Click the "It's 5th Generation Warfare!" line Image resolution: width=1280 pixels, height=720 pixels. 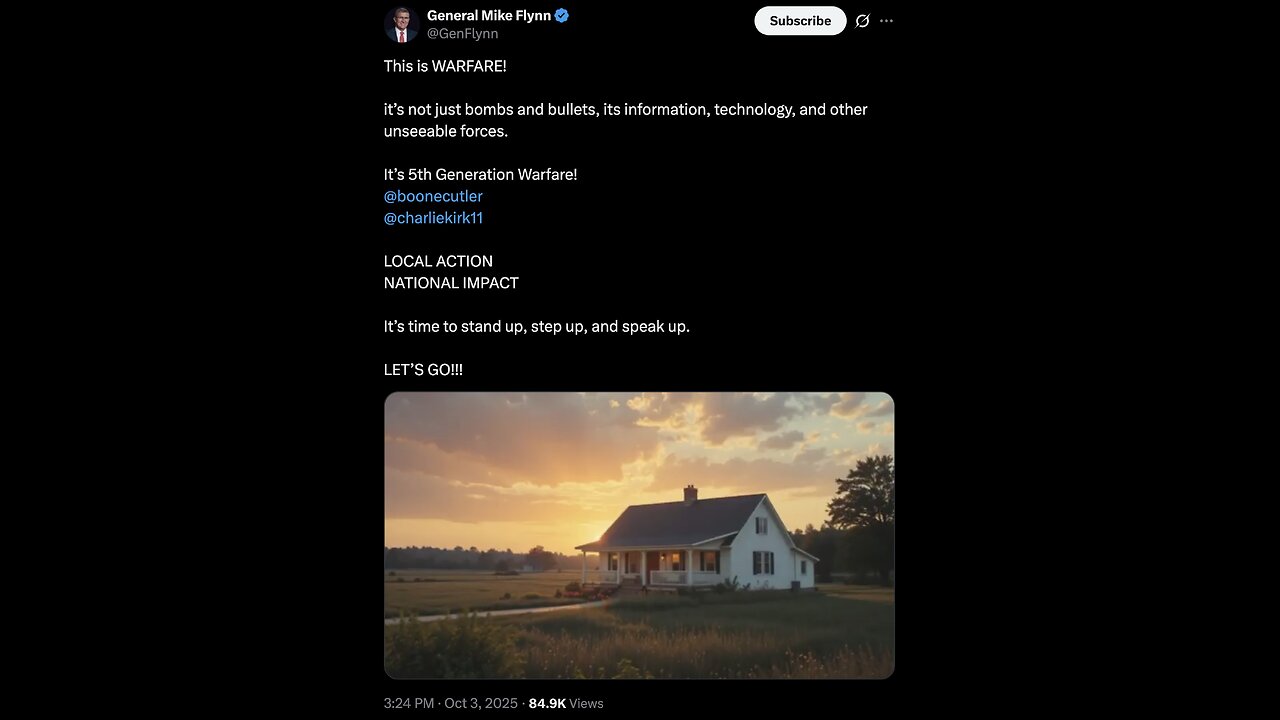point(480,174)
